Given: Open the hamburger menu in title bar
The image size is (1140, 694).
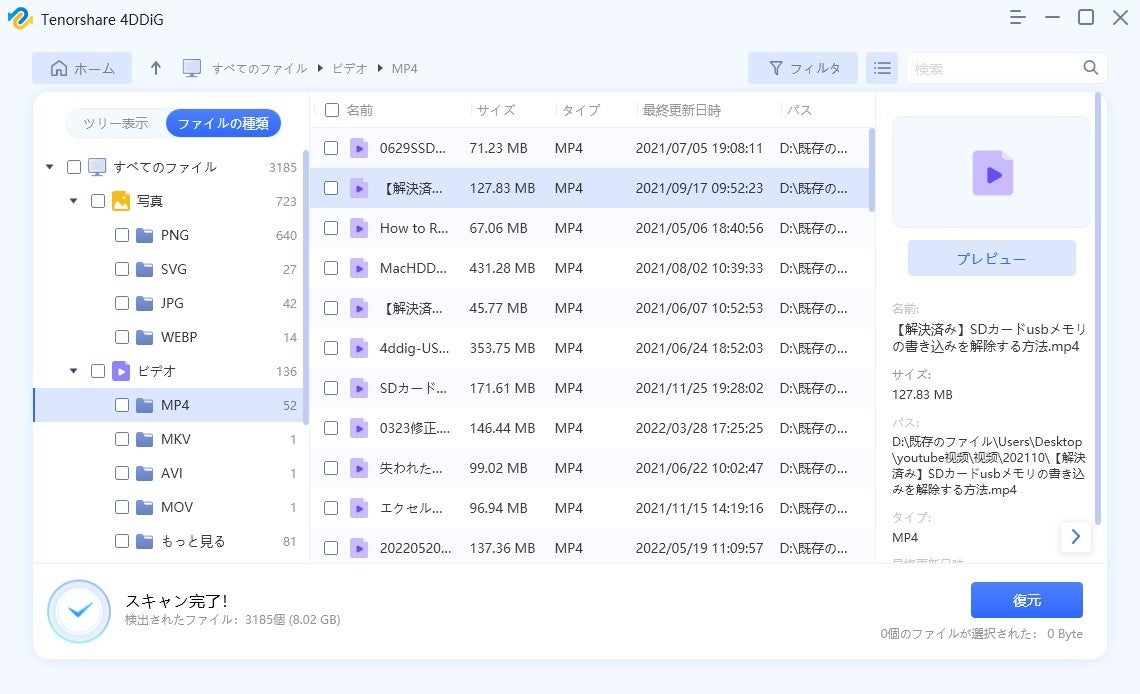Looking at the screenshot, I should tap(1018, 18).
